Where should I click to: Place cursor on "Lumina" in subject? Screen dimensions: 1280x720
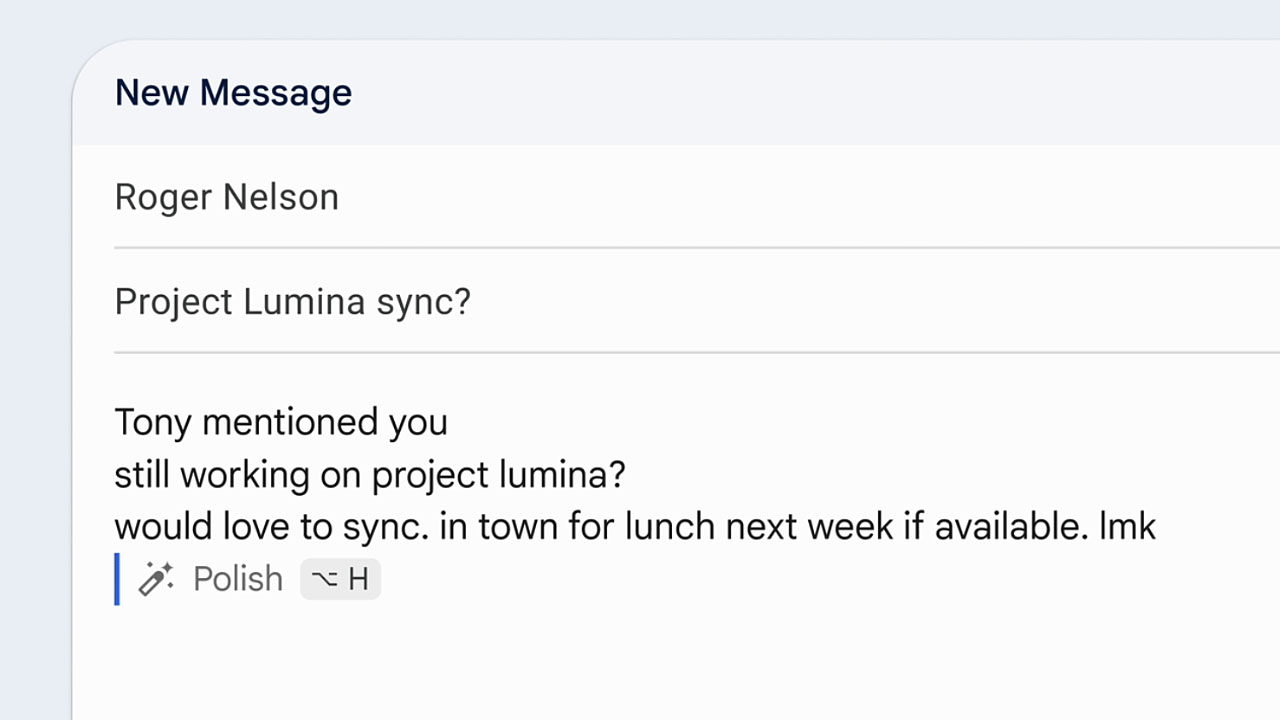point(304,301)
